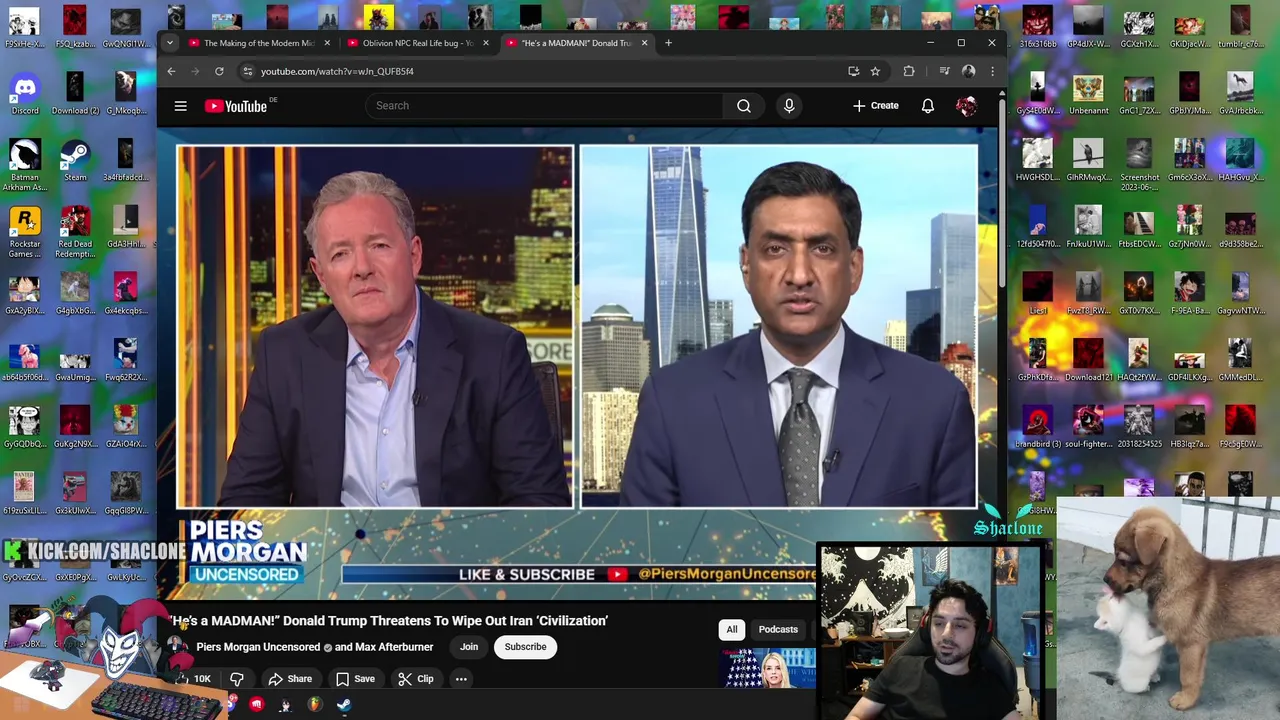Open YouTube notifications bell
Viewport: 1280px width, 720px height.
tap(928, 105)
